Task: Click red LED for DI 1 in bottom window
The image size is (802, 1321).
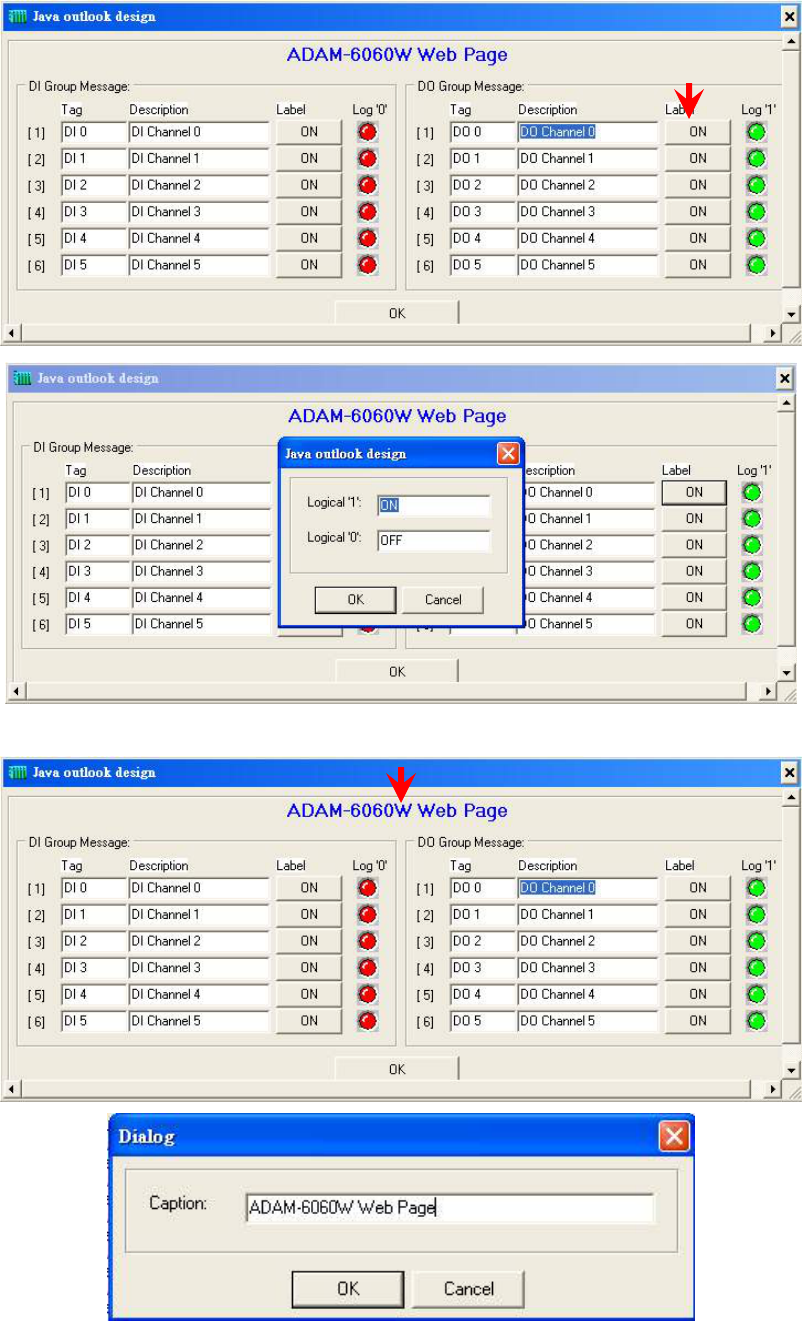Action: (x=367, y=914)
